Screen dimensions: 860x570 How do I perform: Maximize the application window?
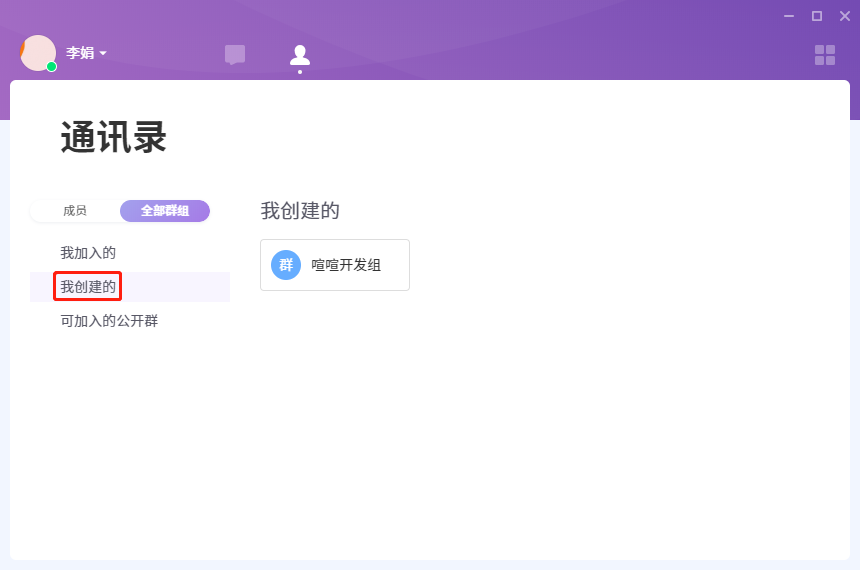click(x=817, y=16)
